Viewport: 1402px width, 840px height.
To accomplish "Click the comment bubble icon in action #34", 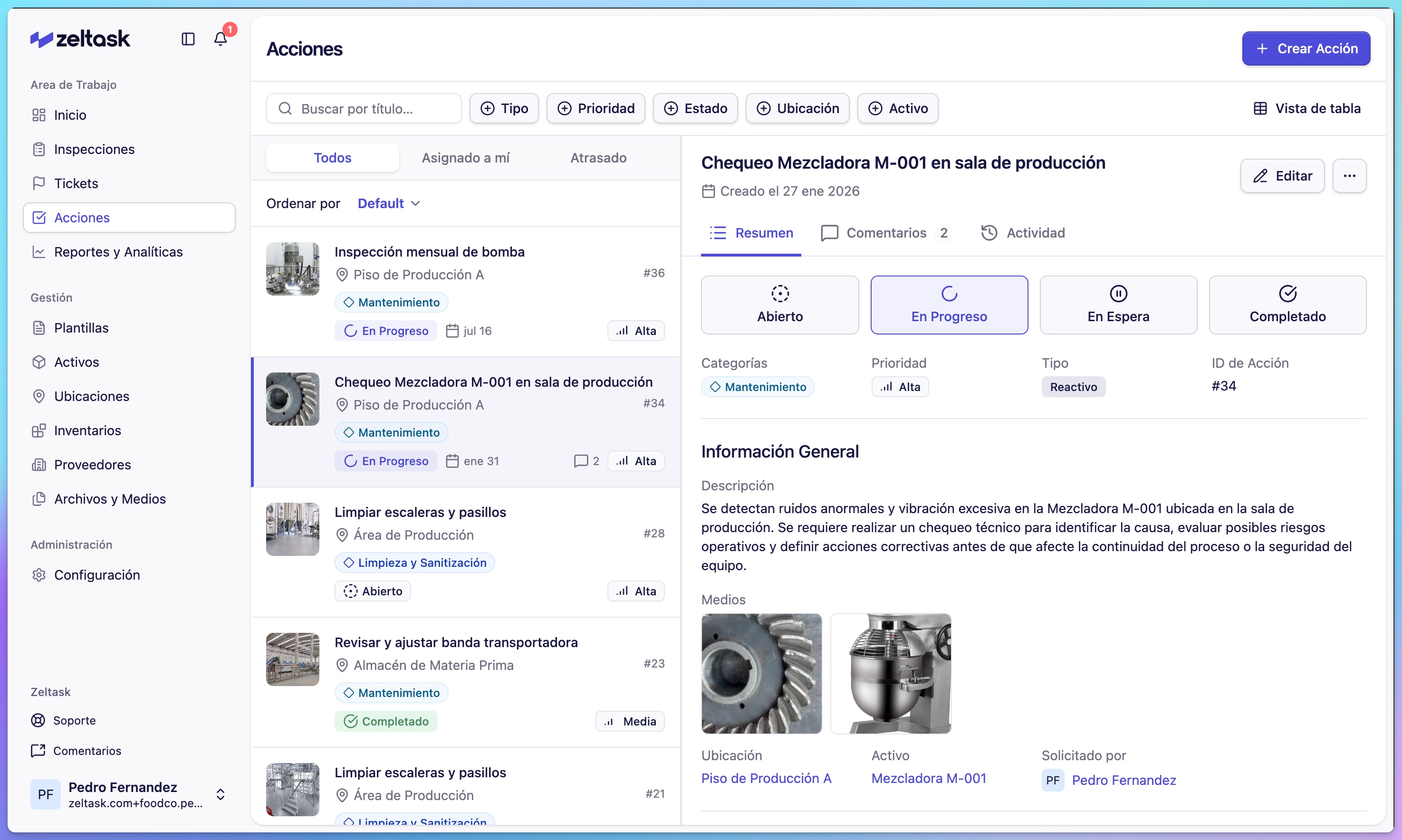I will click(x=580, y=461).
